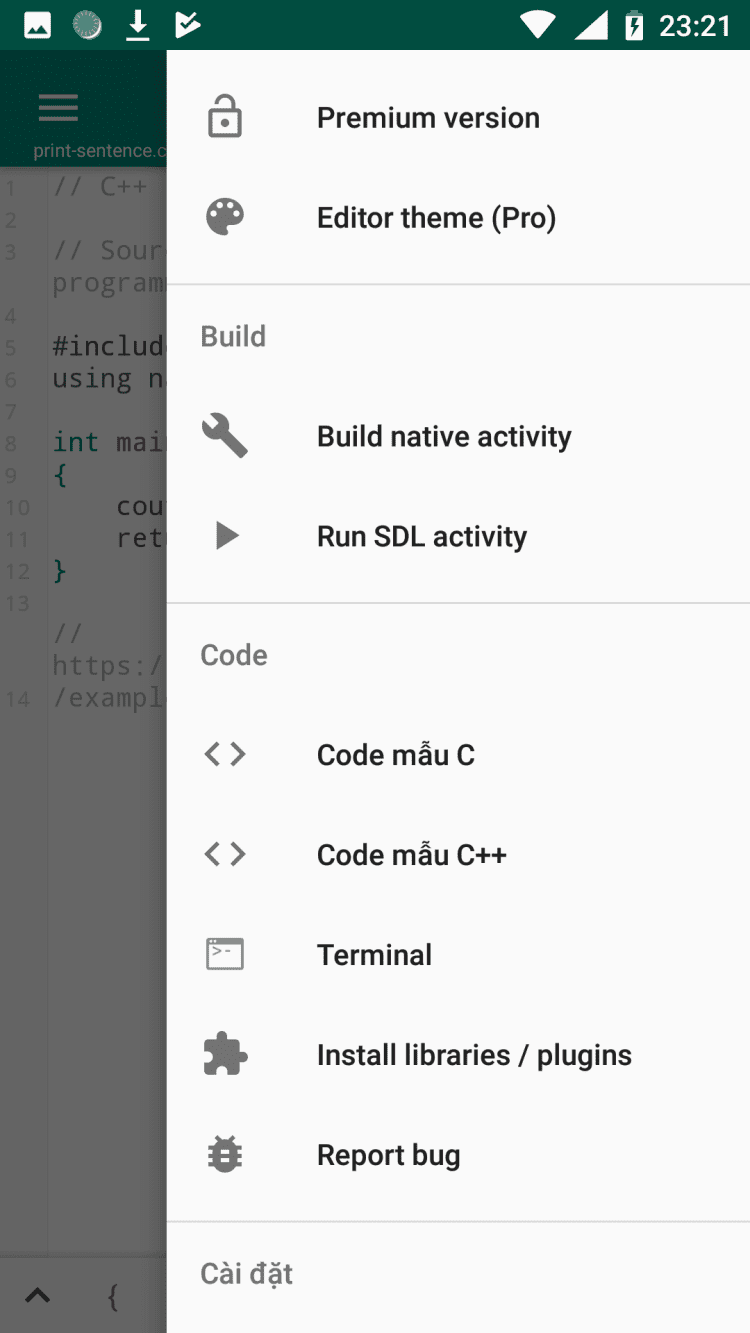Open the Premium version menu item

point(428,118)
